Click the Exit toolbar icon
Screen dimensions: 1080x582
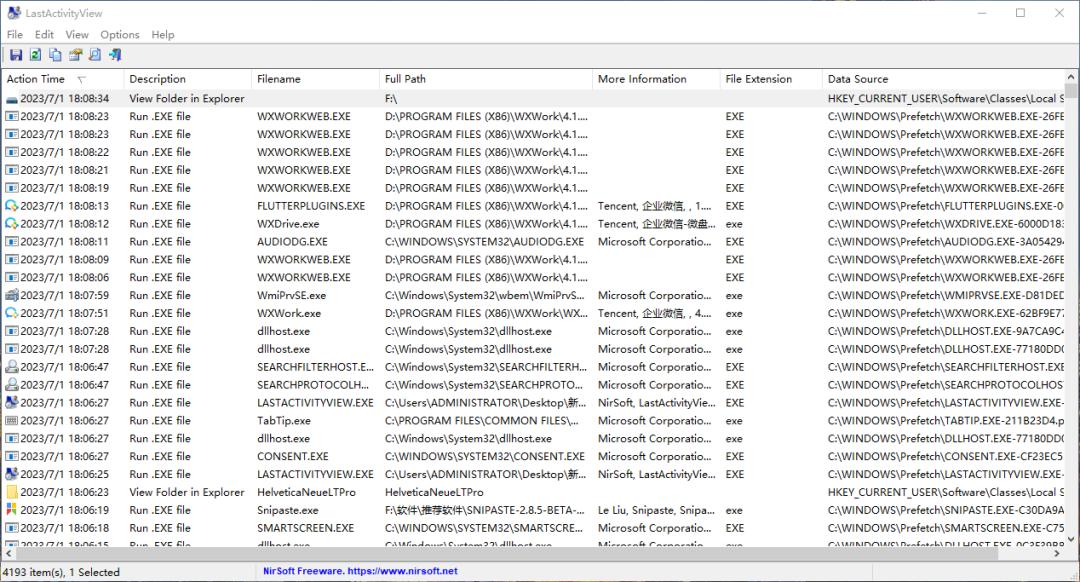coord(115,55)
